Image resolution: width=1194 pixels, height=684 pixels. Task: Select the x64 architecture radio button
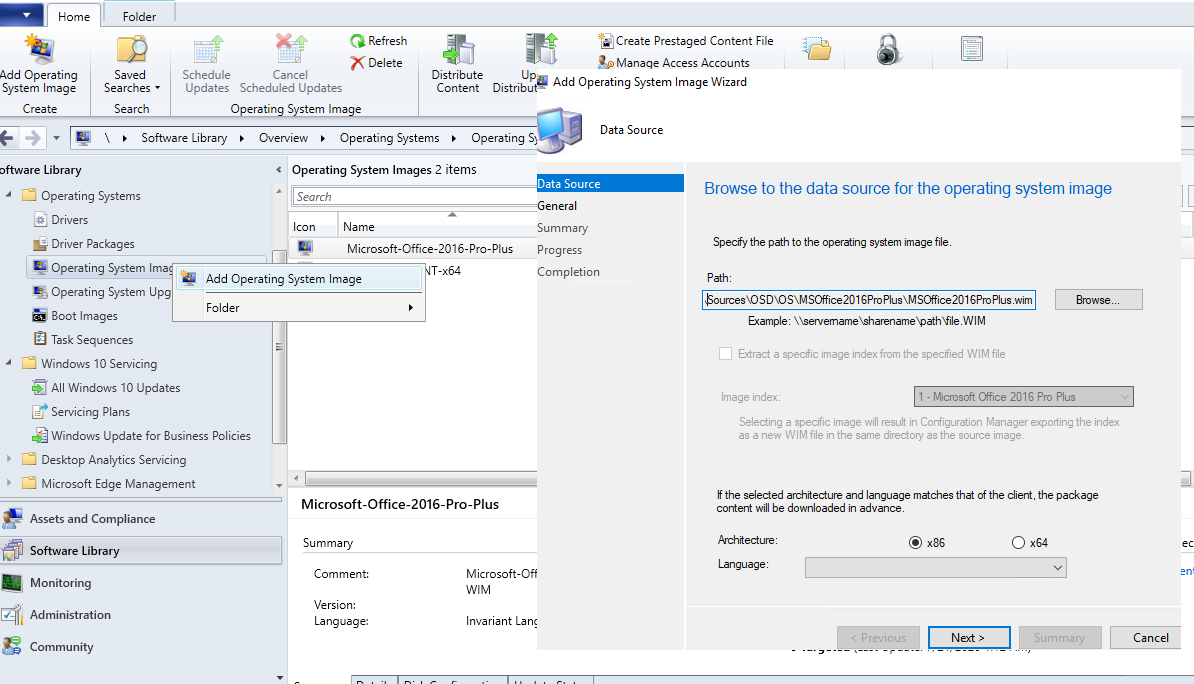click(1018, 542)
